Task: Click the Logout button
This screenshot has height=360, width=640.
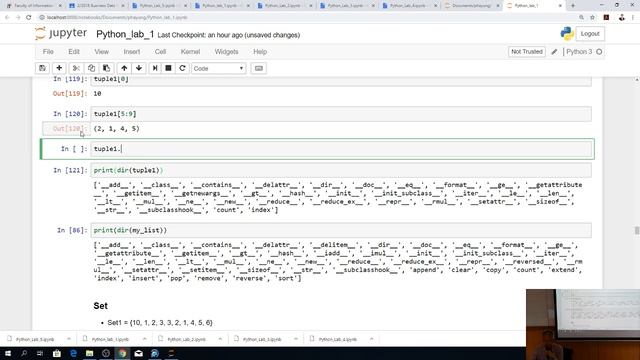Action: pyautogui.click(x=590, y=34)
